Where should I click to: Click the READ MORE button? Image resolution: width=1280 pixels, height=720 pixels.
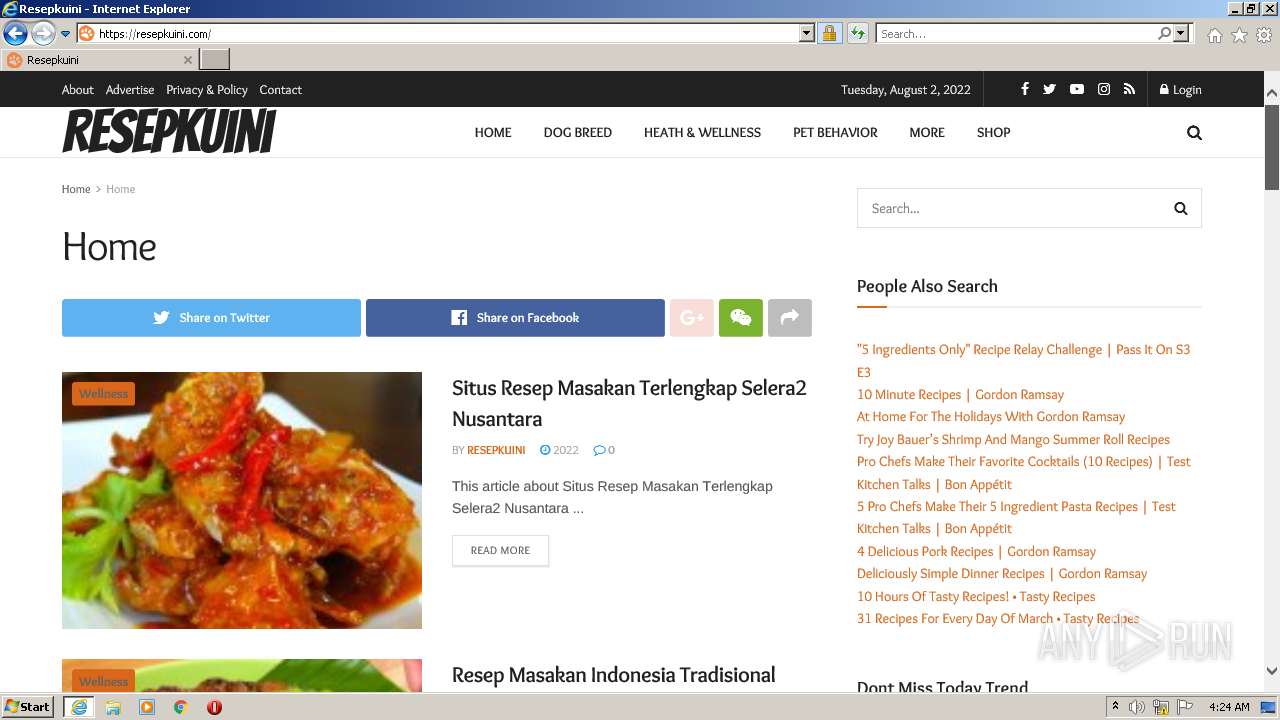click(x=500, y=550)
